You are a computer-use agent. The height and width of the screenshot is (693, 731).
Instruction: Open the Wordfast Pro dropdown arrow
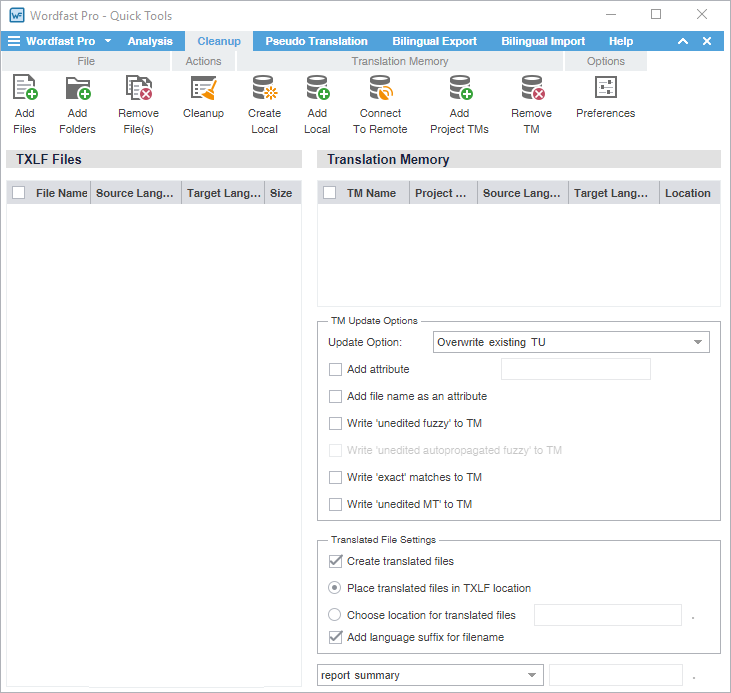(x=108, y=41)
